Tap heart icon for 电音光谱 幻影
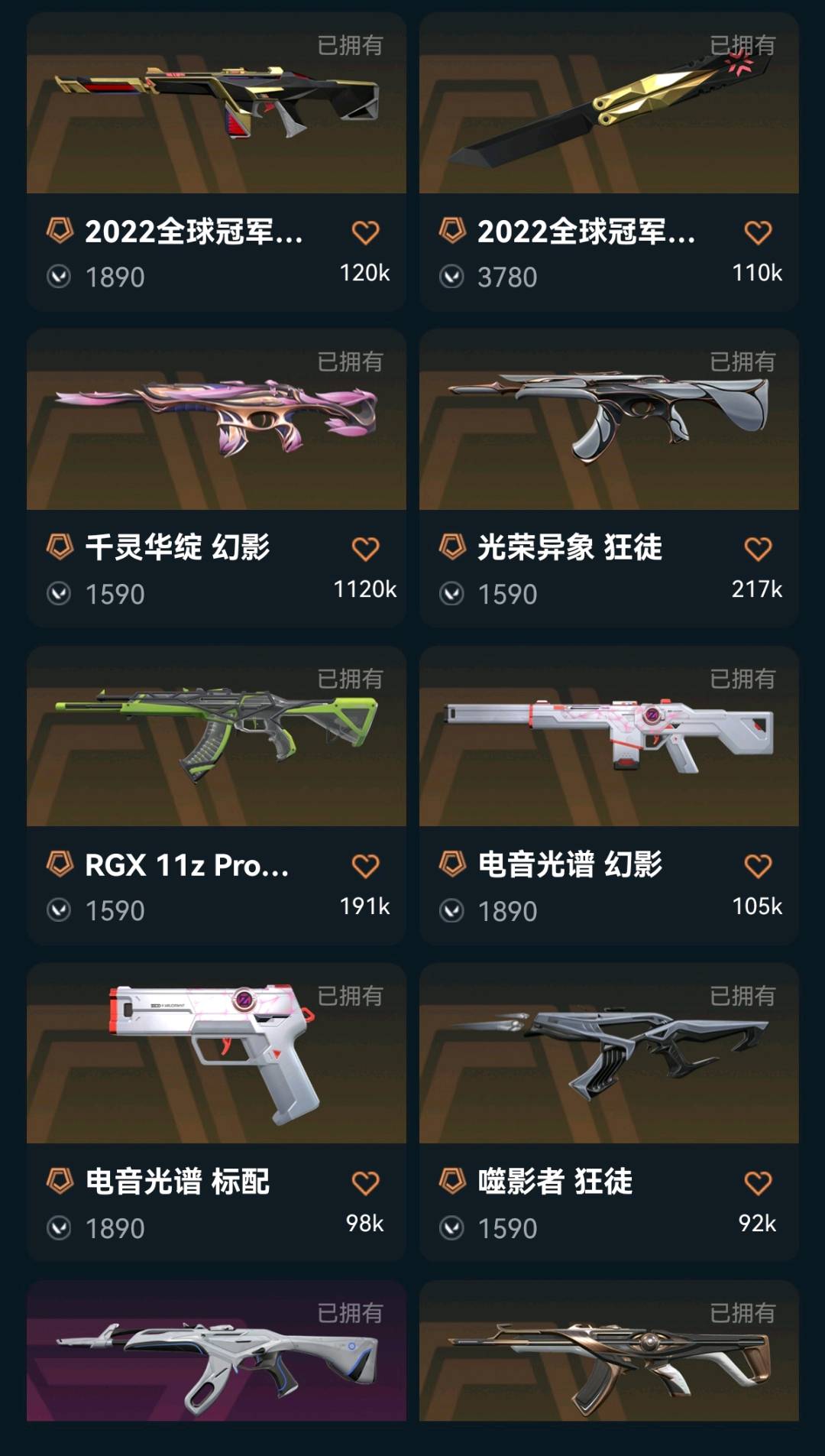The image size is (825, 1456). click(758, 866)
